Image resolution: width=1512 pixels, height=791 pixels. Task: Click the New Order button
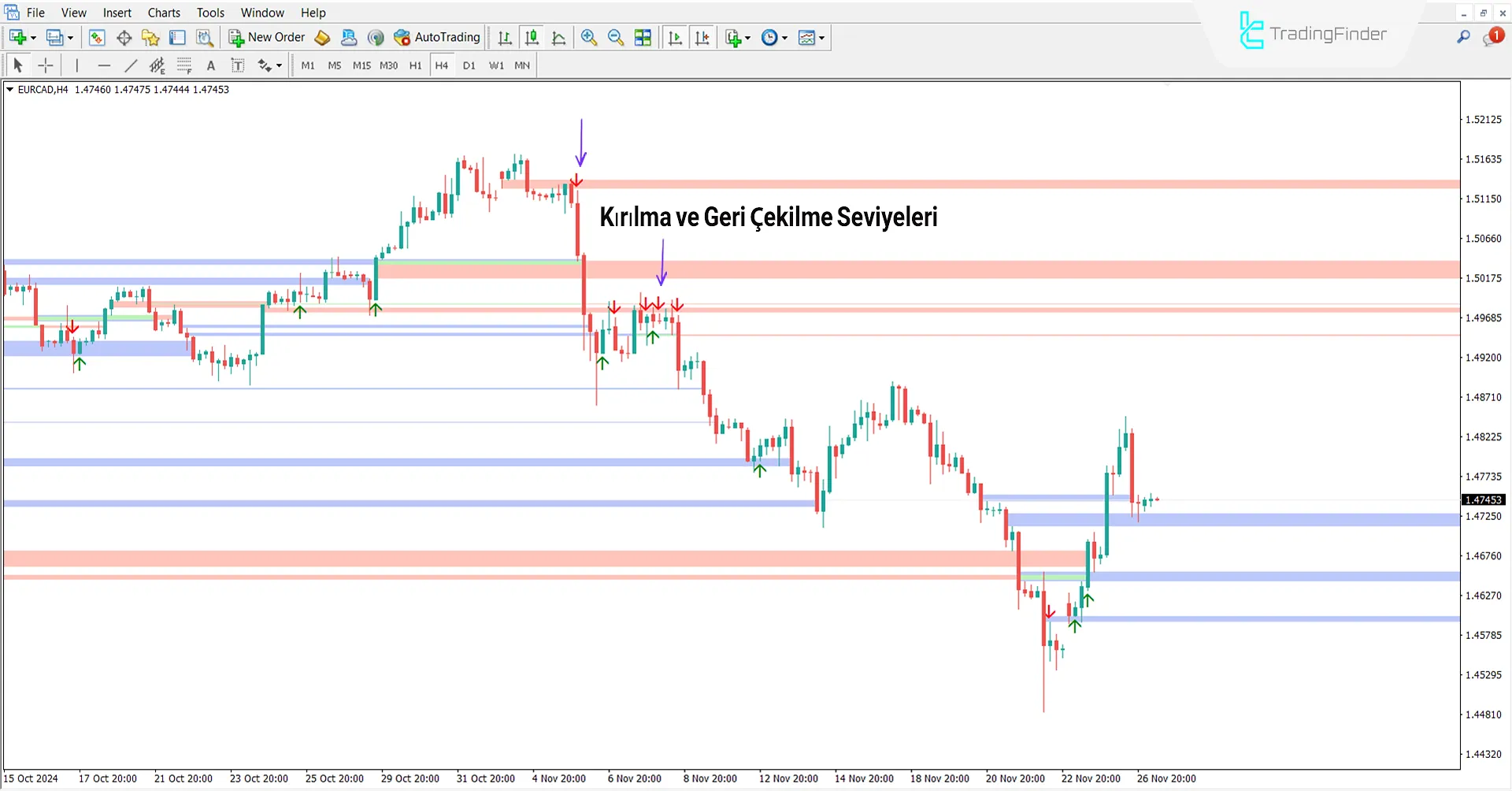click(x=266, y=37)
